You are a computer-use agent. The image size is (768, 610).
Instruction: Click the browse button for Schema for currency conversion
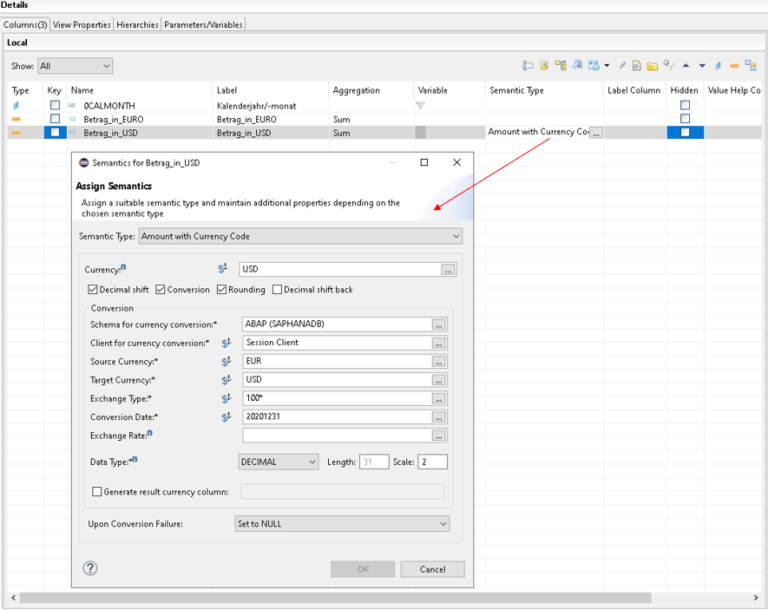438,325
